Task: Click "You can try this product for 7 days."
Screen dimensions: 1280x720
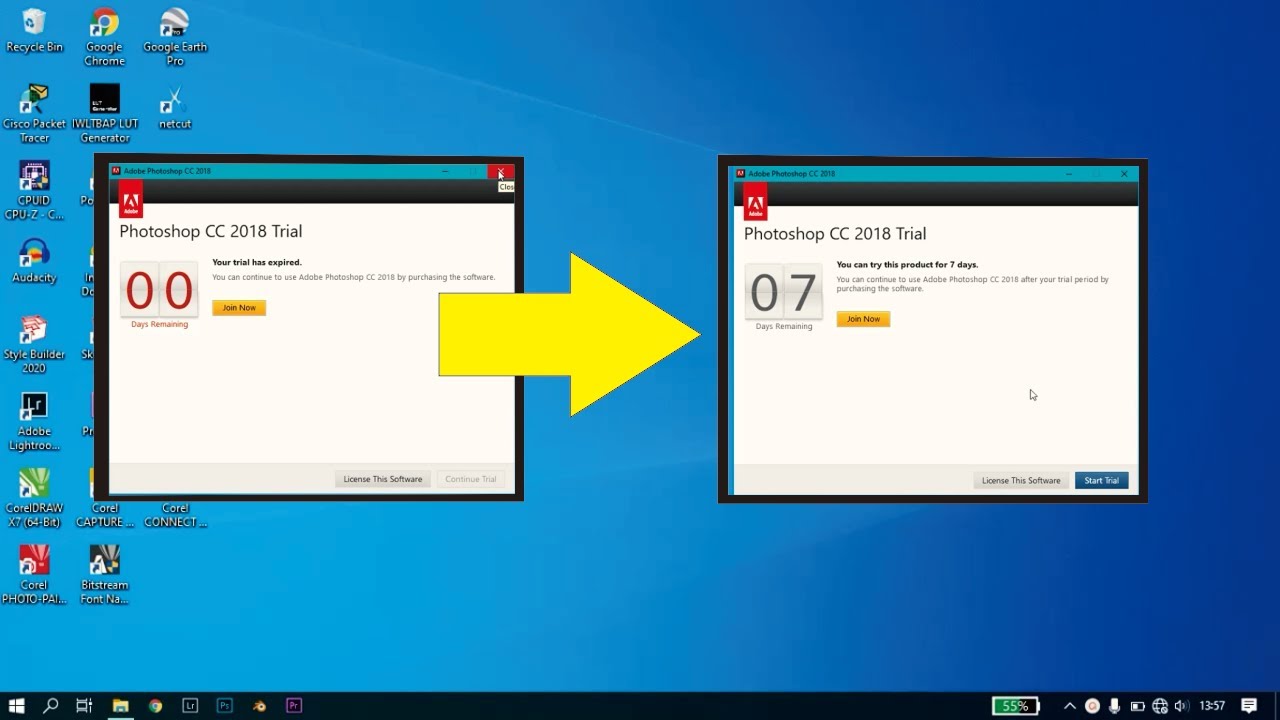Action: (x=908, y=265)
